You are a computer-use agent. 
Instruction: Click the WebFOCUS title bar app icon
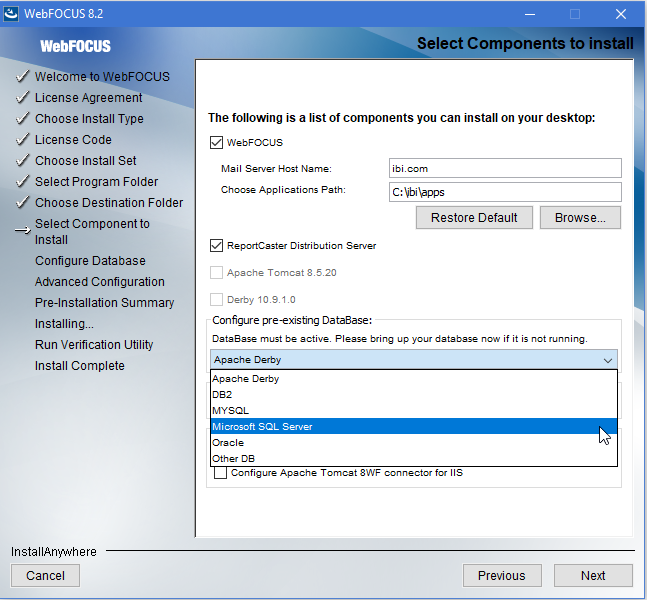coord(11,14)
